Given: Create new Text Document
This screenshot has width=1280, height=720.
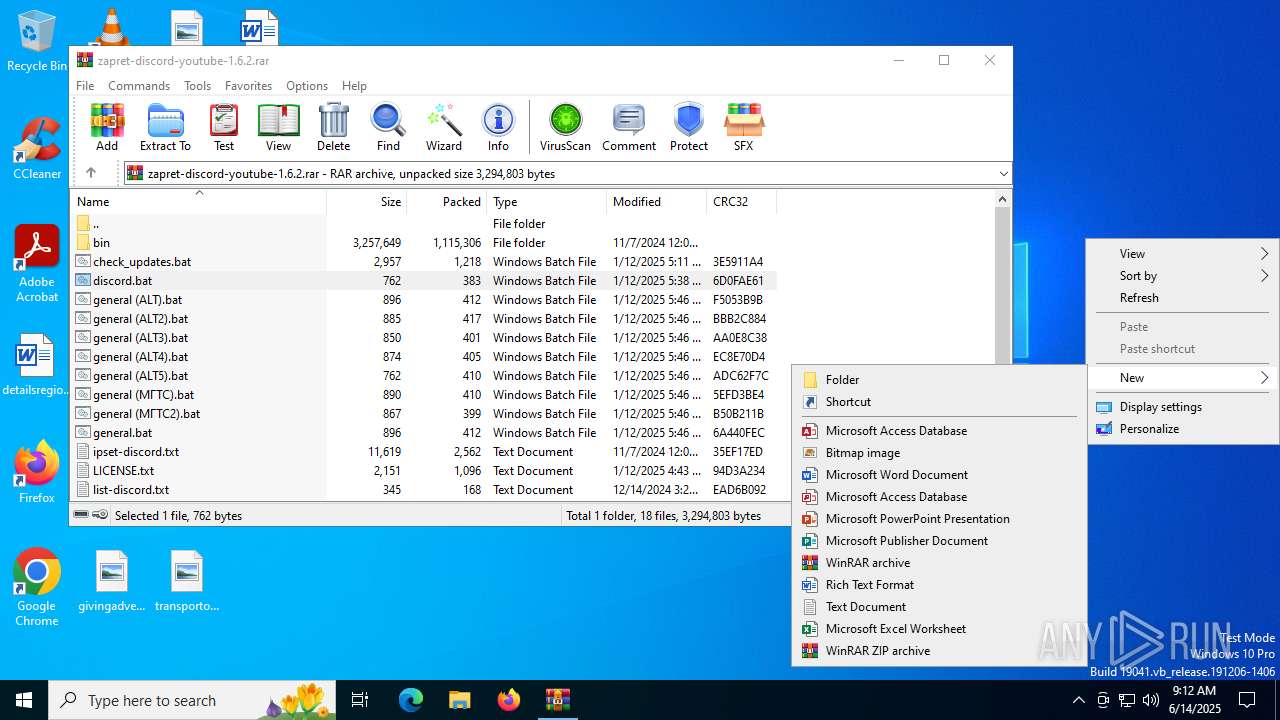Looking at the screenshot, I should tap(938, 607).
